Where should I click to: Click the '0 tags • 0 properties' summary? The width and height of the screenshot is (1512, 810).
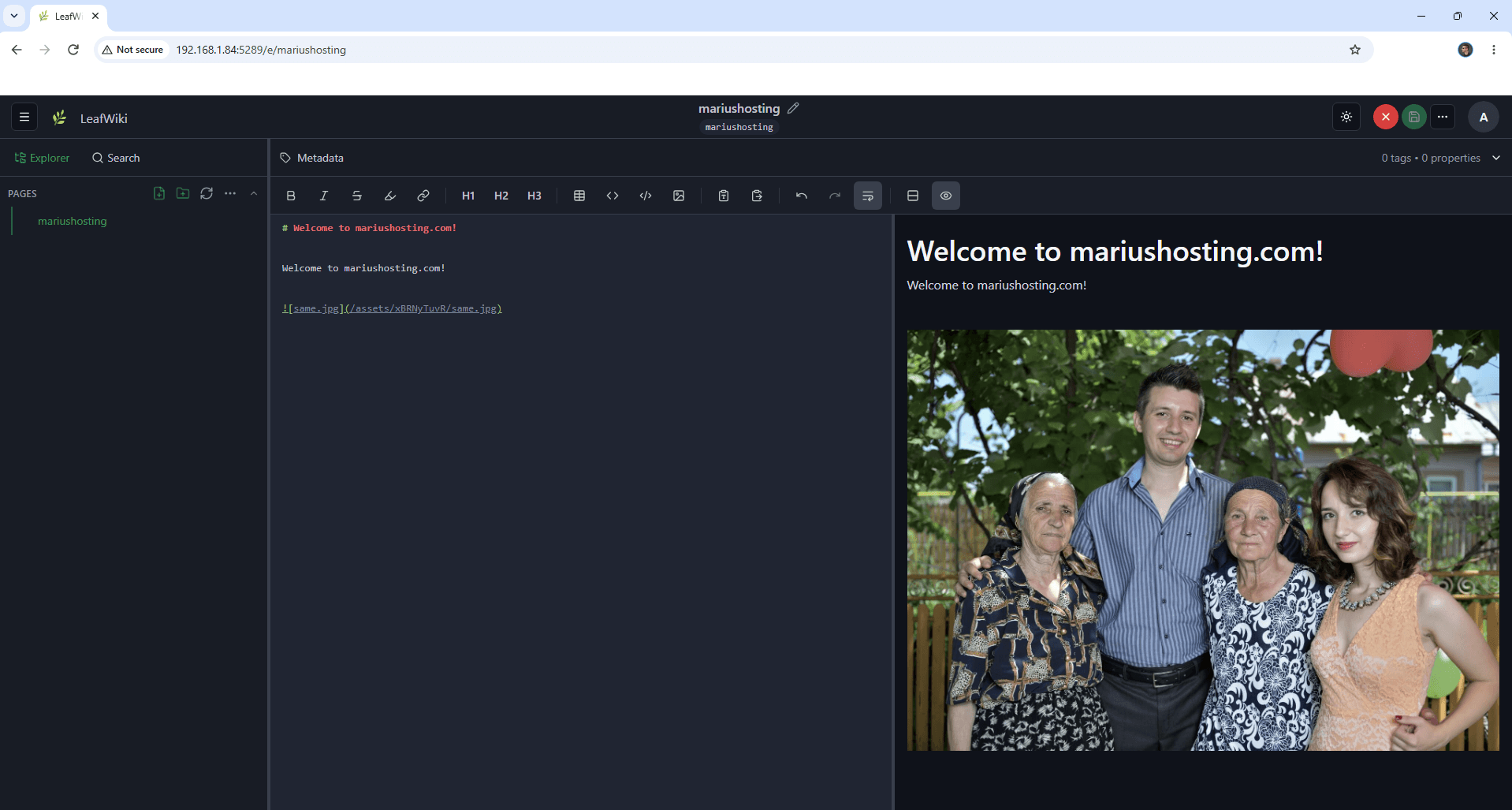(x=1431, y=158)
